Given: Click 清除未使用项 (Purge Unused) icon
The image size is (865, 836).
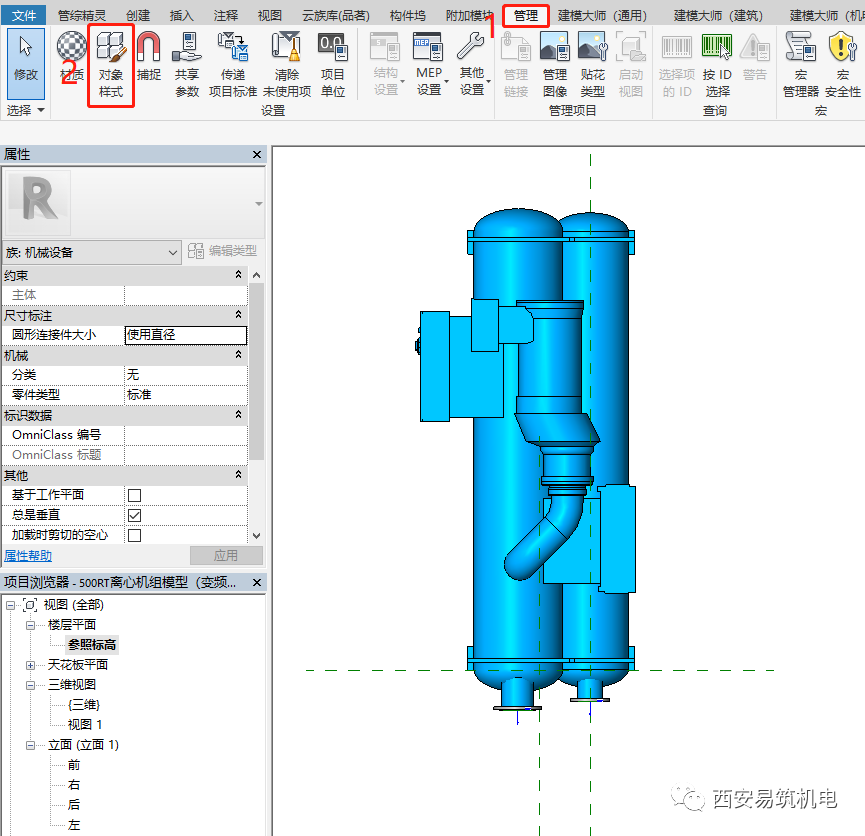Looking at the screenshot, I should 287,62.
